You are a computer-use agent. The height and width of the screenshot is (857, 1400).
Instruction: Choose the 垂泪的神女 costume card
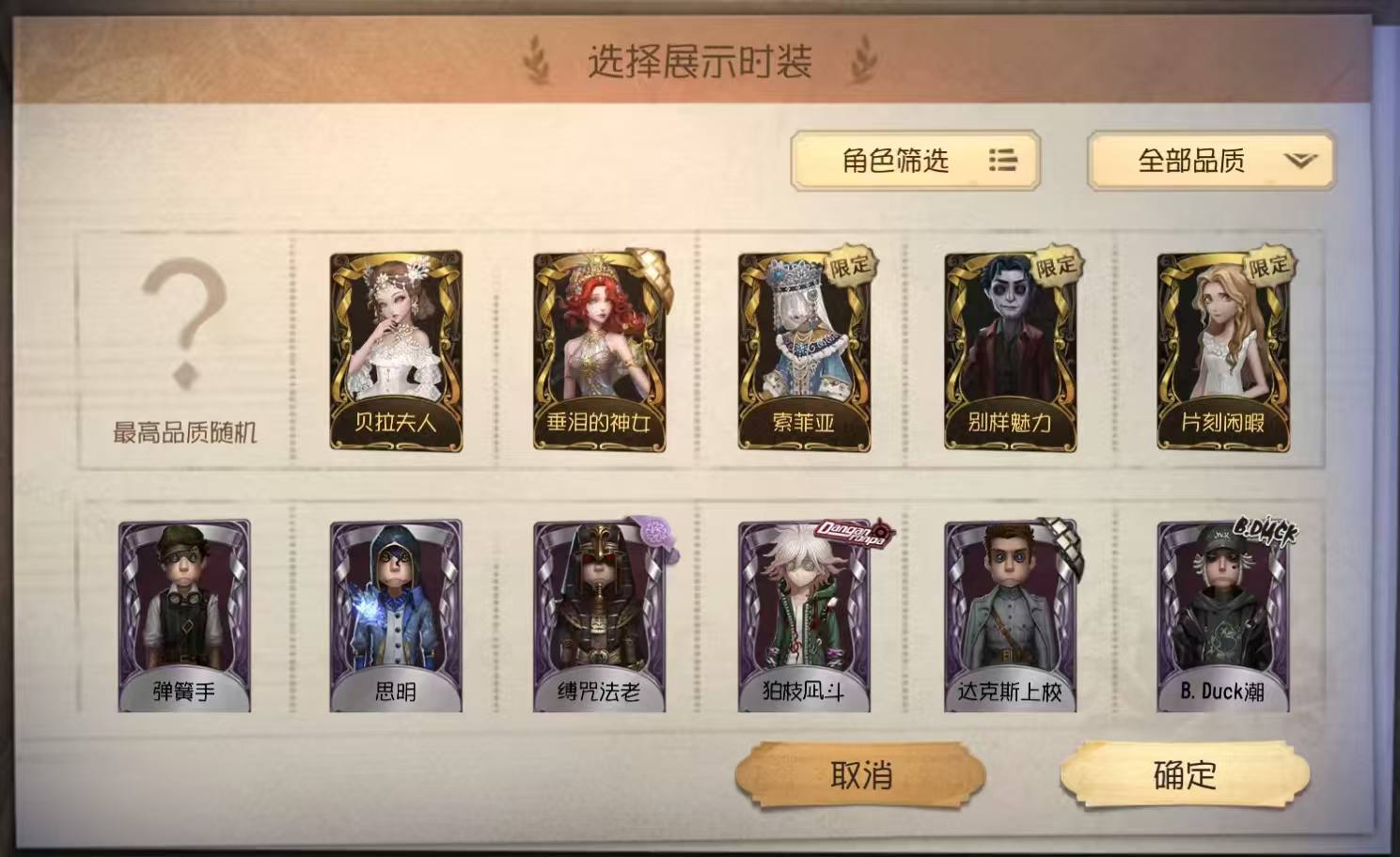(x=600, y=350)
